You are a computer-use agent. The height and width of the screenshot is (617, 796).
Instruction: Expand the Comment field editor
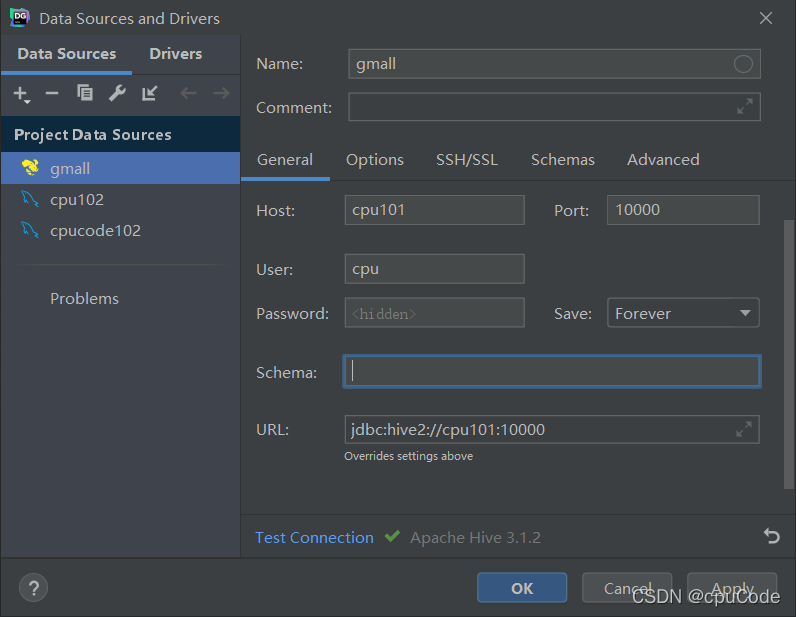(744, 107)
